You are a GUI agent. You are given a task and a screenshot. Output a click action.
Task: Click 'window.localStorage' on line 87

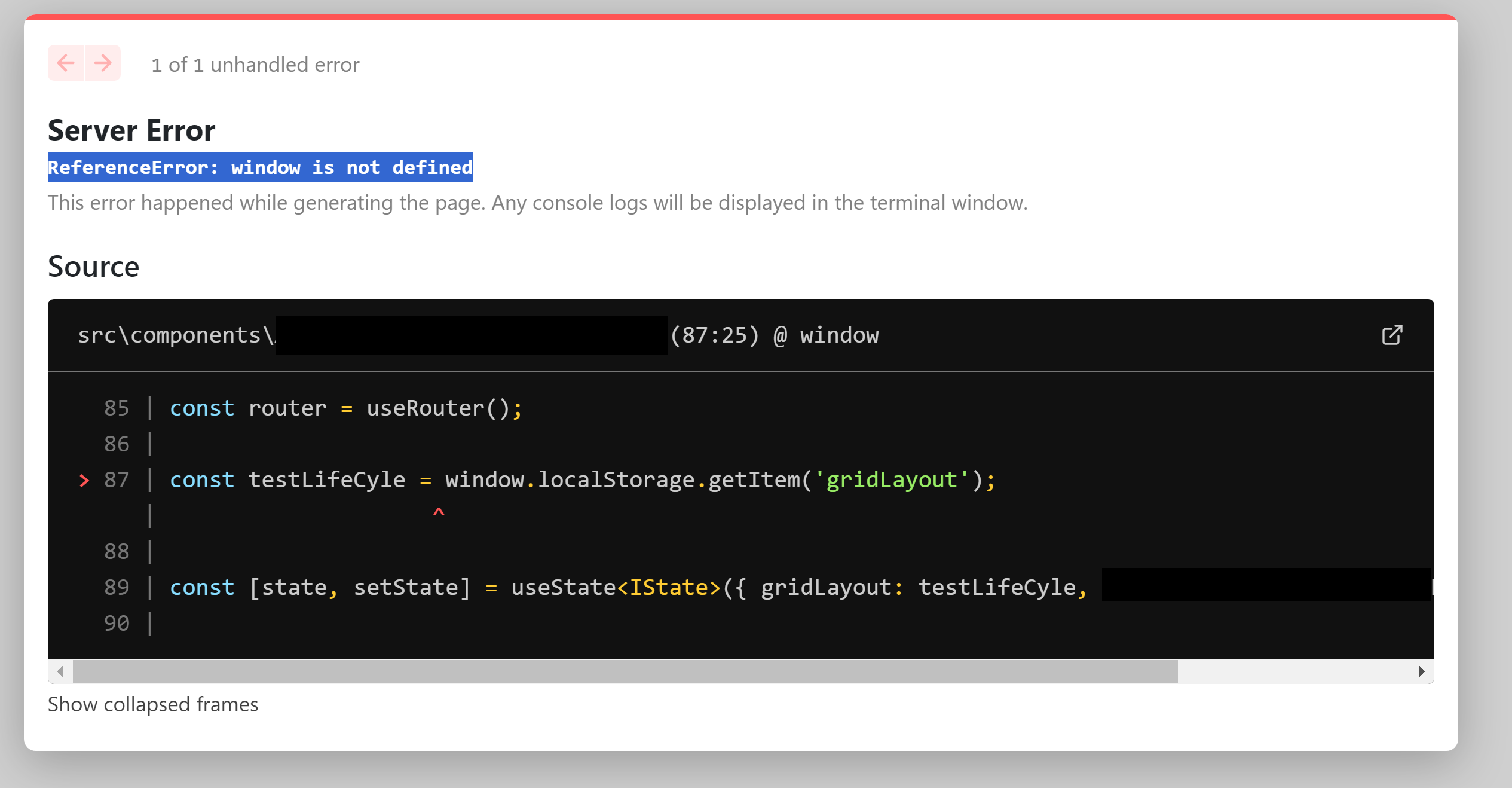[570, 480]
